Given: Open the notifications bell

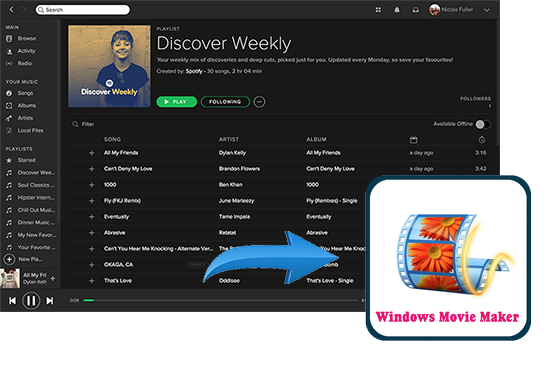Looking at the screenshot, I should coord(396,10).
